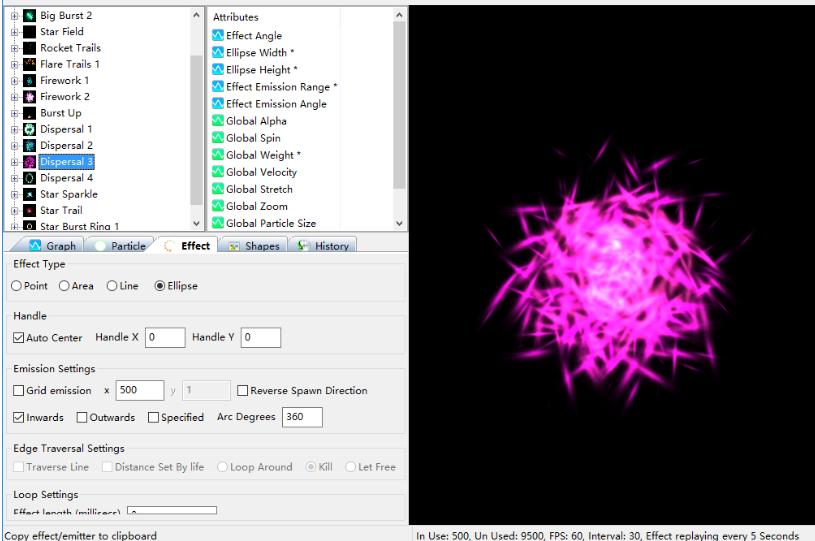This screenshot has width=815, height=541.
Task: Click the effects list vertical scrollbar thumb
Action: 196,130
